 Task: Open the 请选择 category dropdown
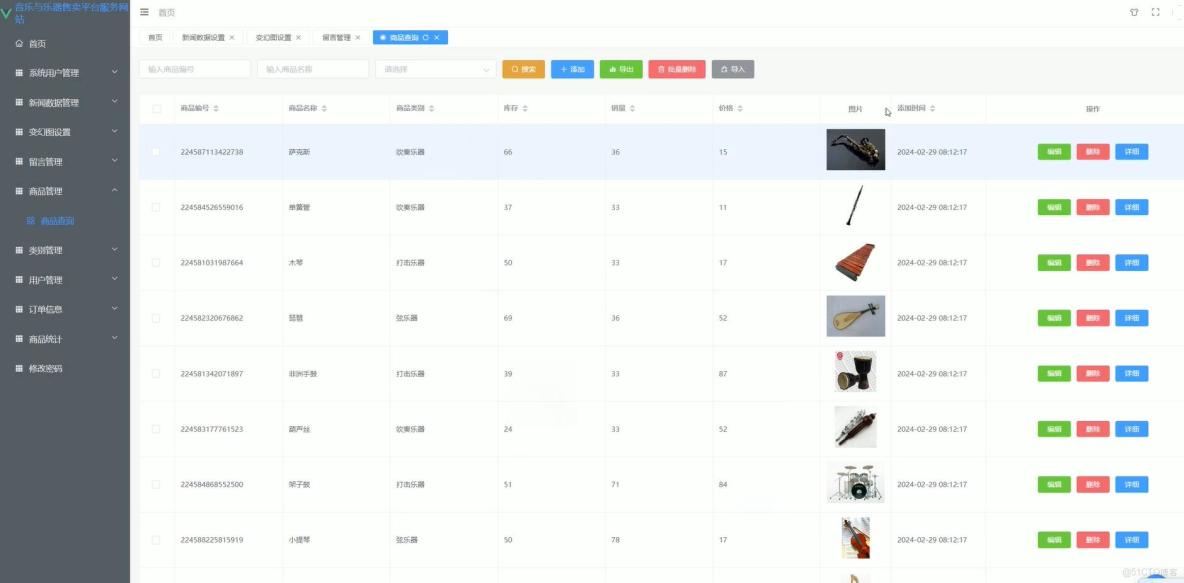click(x=435, y=69)
